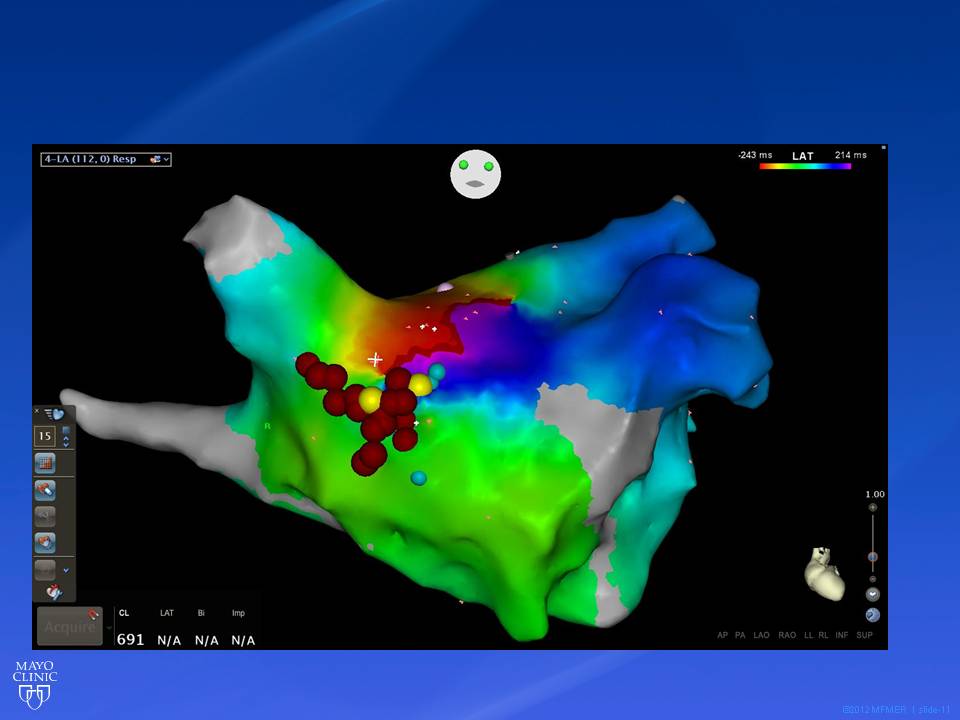960x720 pixels.
Task: Switch to the AP view
Action: [724, 635]
